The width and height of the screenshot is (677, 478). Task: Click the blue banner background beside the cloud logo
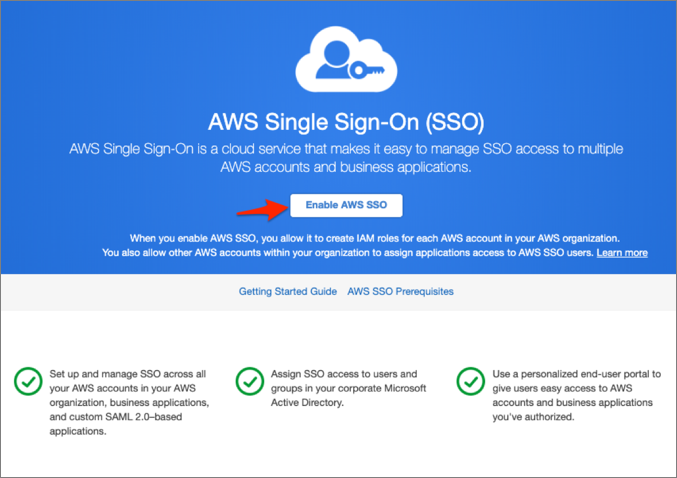click(150, 60)
